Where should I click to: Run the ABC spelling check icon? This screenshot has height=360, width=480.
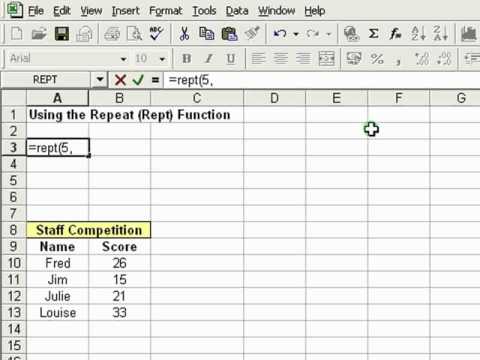click(x=156, y=34)
